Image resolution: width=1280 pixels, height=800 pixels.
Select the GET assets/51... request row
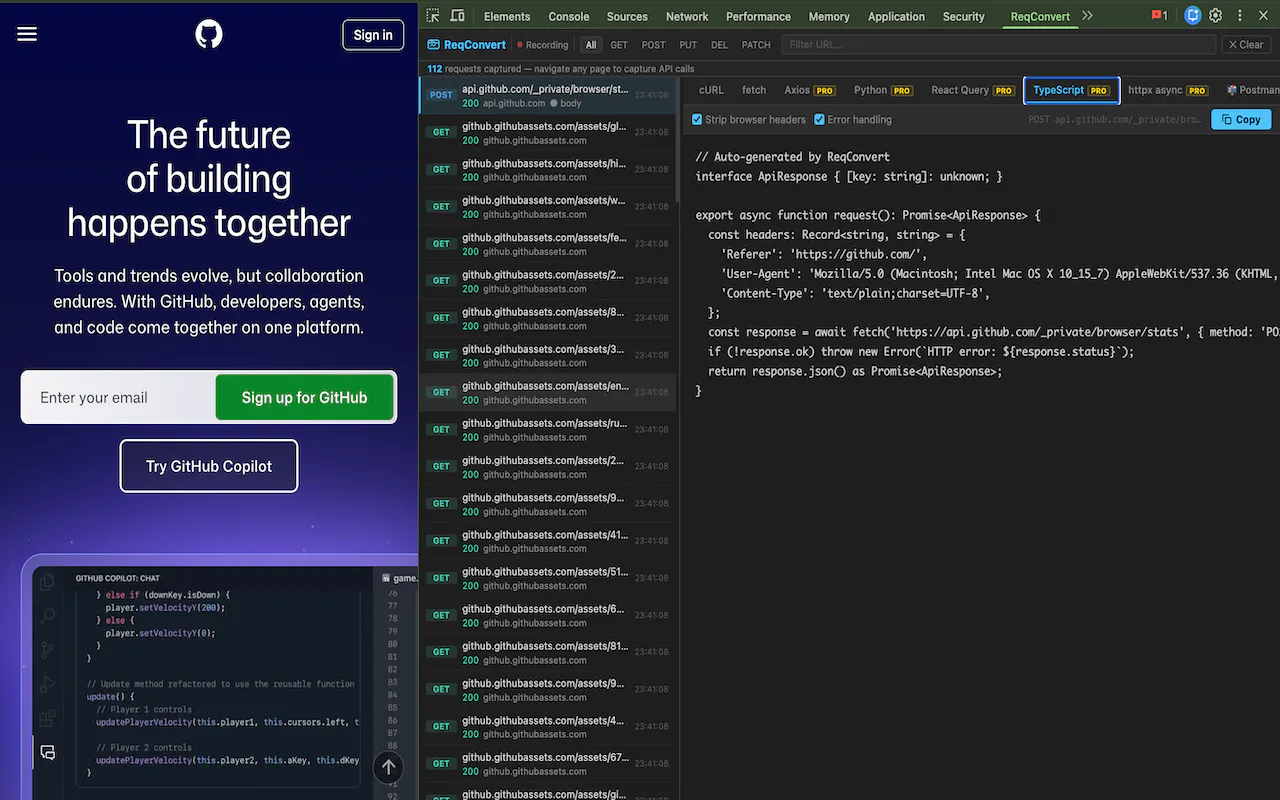[x=549, y=578]
